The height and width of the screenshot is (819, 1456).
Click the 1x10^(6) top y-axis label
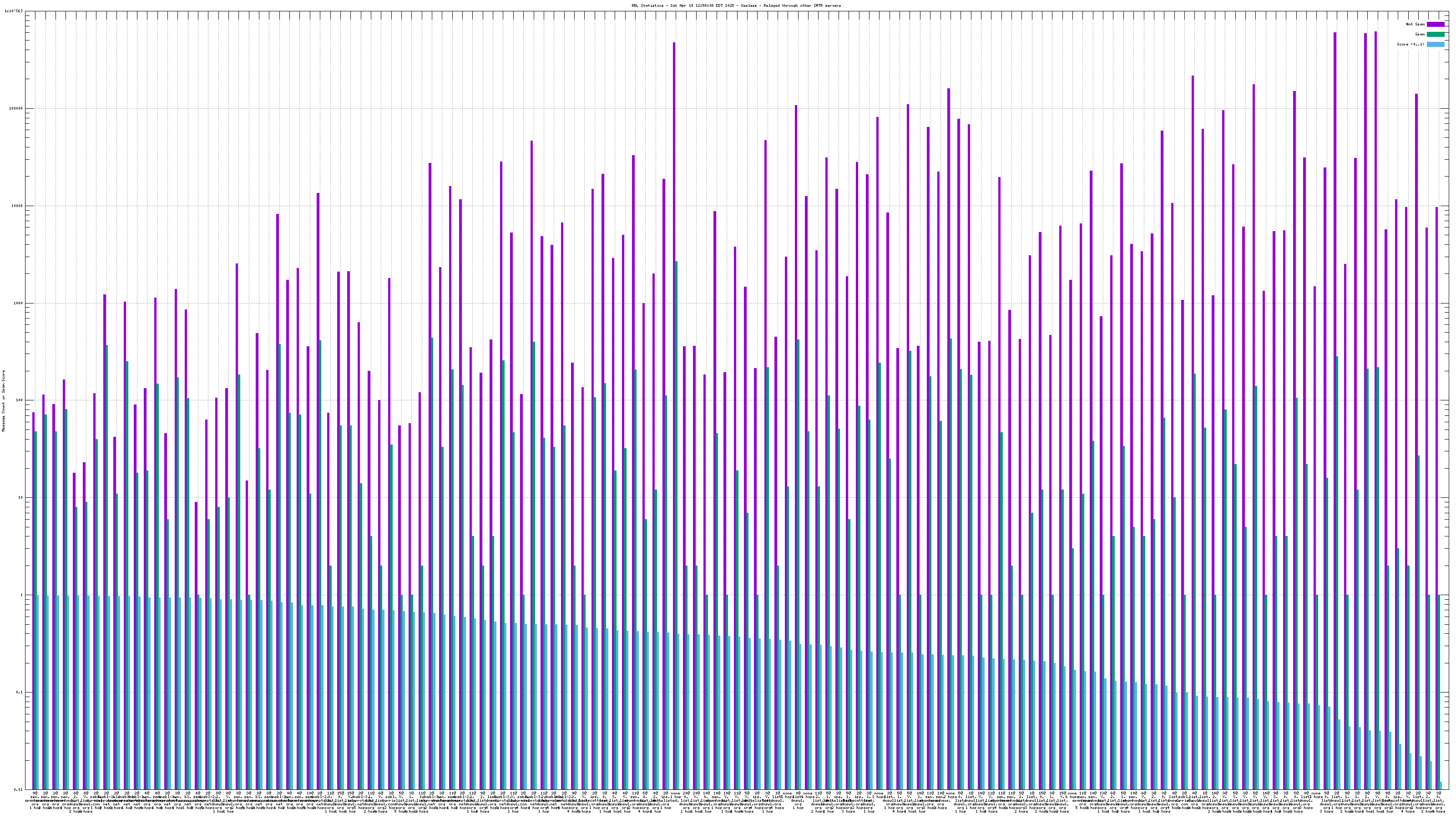tap(14, 11)
